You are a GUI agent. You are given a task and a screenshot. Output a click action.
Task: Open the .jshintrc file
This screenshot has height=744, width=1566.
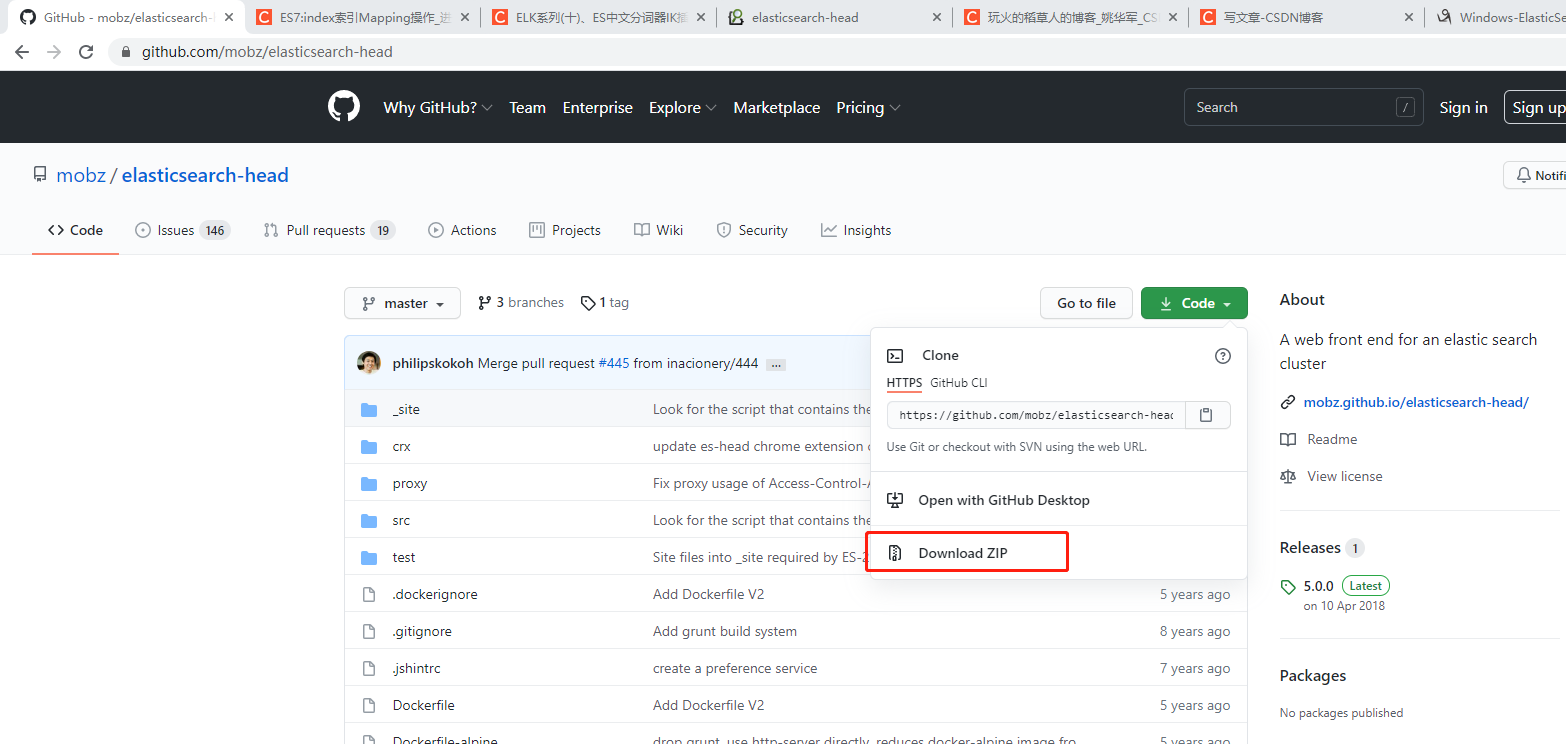click(x=416, y=668)
